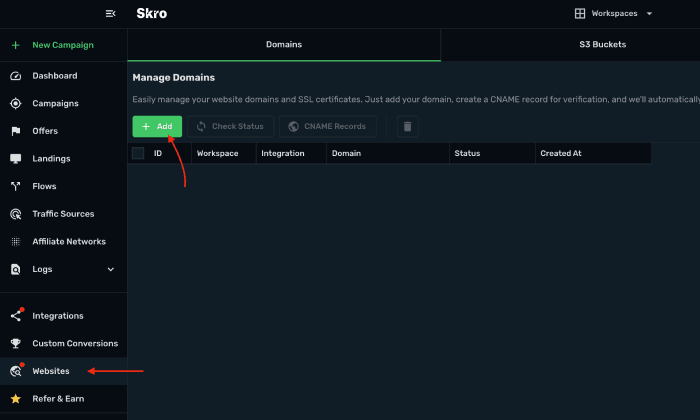700x420 pixels.
Task: Click the Flows branching icon
Action: tap(16, 186)
